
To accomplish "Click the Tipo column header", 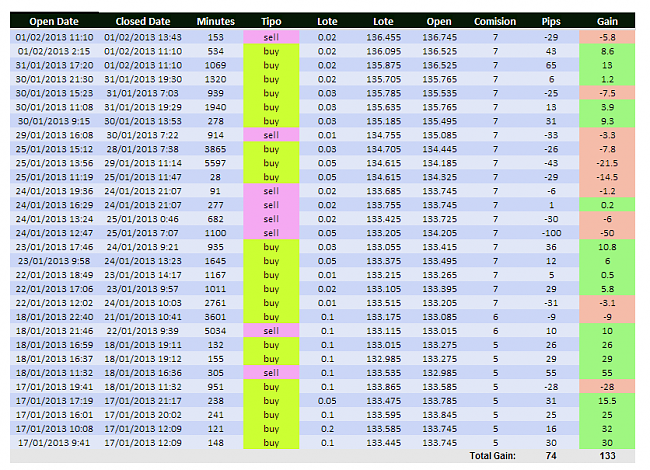I will point(271,20).
